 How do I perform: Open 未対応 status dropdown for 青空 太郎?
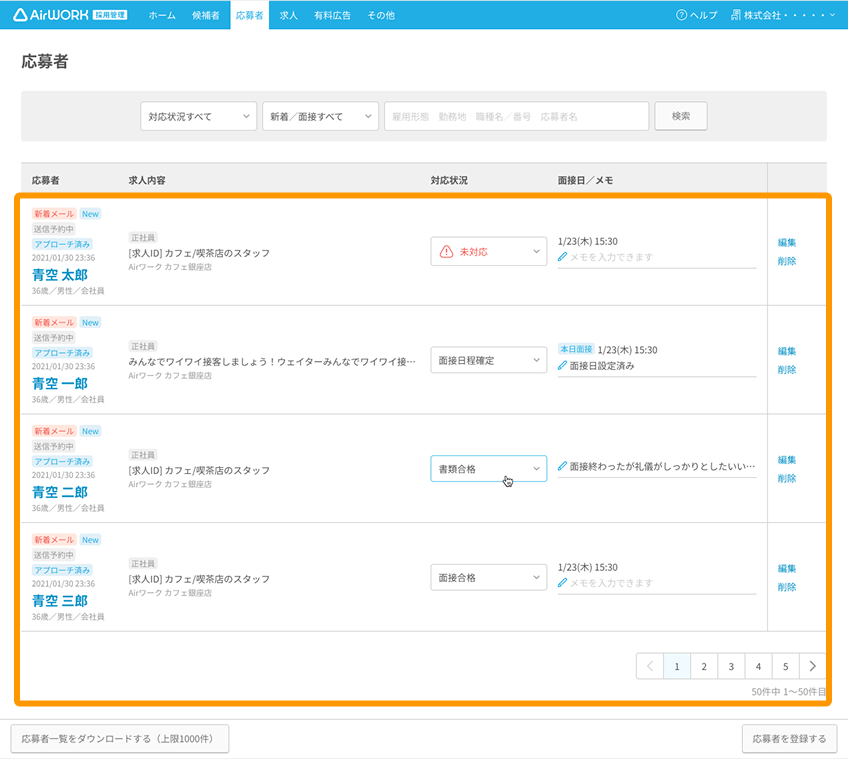[488, 252]
